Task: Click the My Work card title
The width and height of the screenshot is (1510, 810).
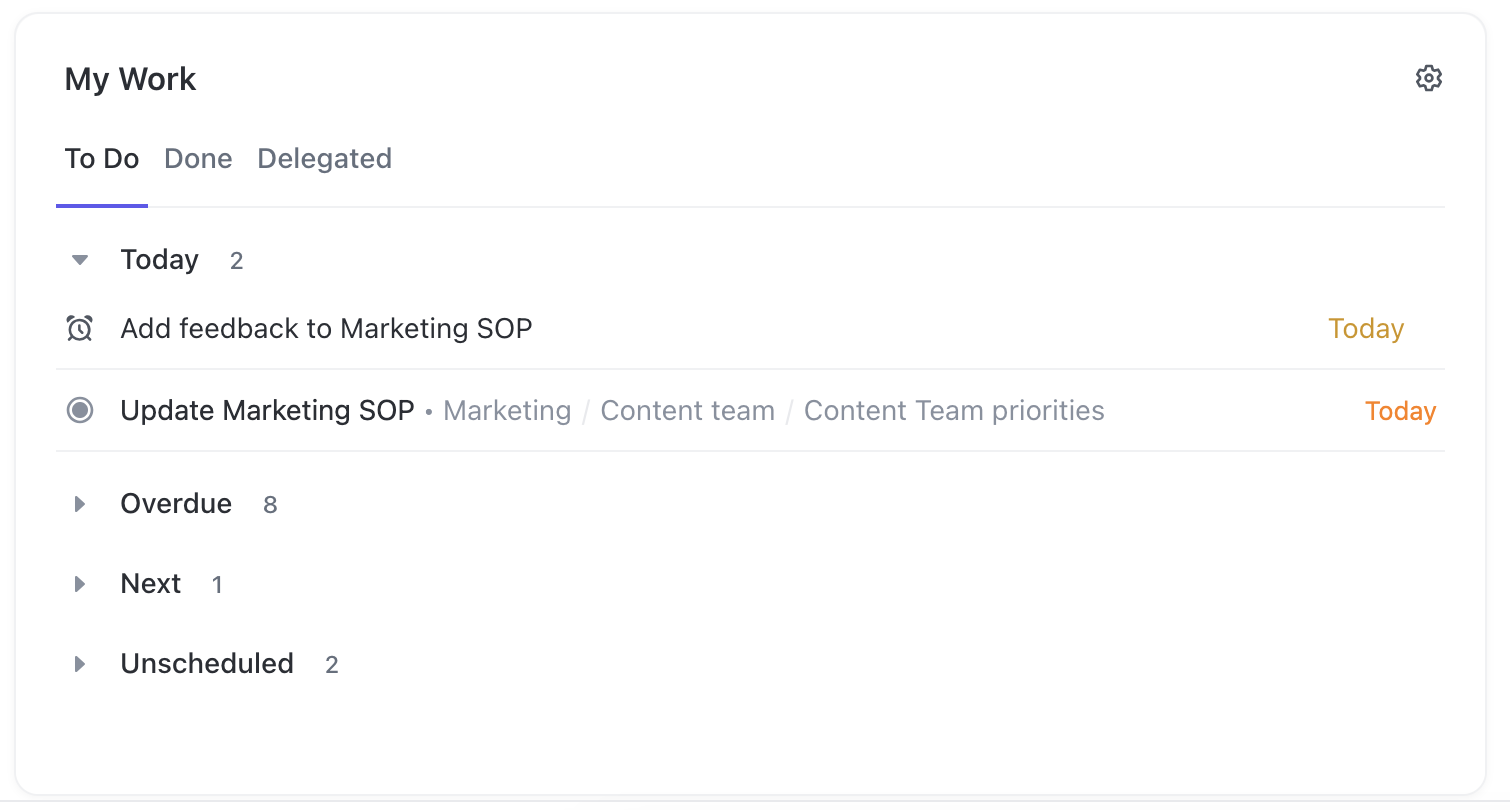Action: point(130,79)
